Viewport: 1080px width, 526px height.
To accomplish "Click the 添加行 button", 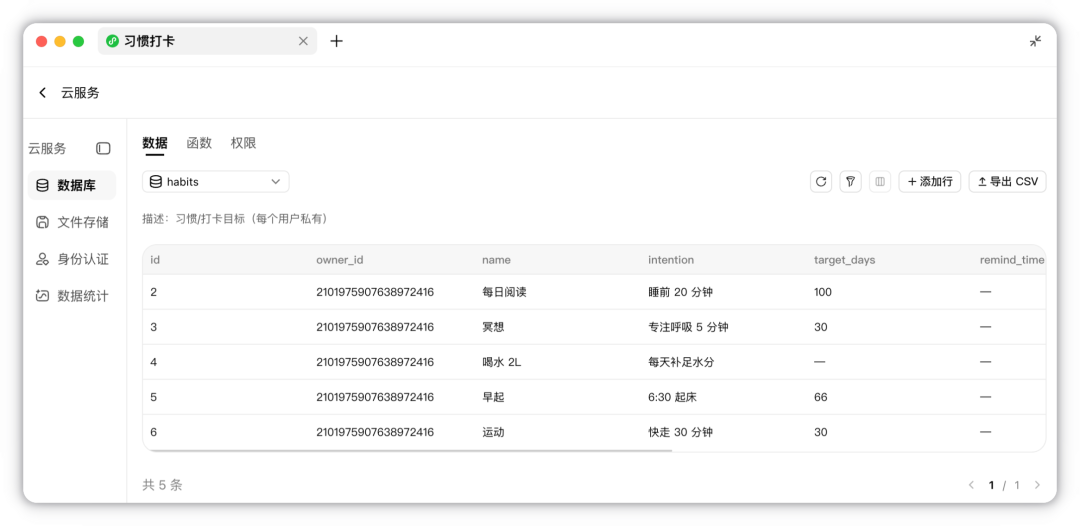I will [x=930, y=182].
